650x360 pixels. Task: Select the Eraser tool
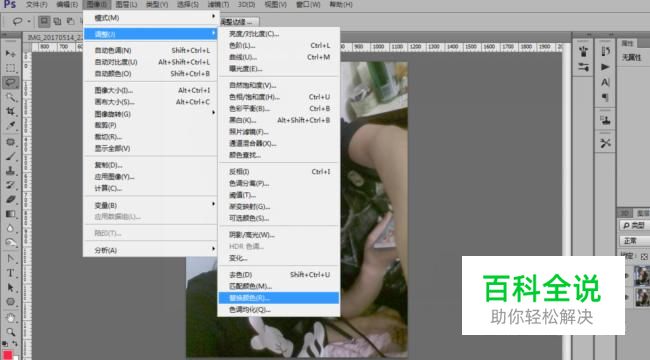[10, 199]
